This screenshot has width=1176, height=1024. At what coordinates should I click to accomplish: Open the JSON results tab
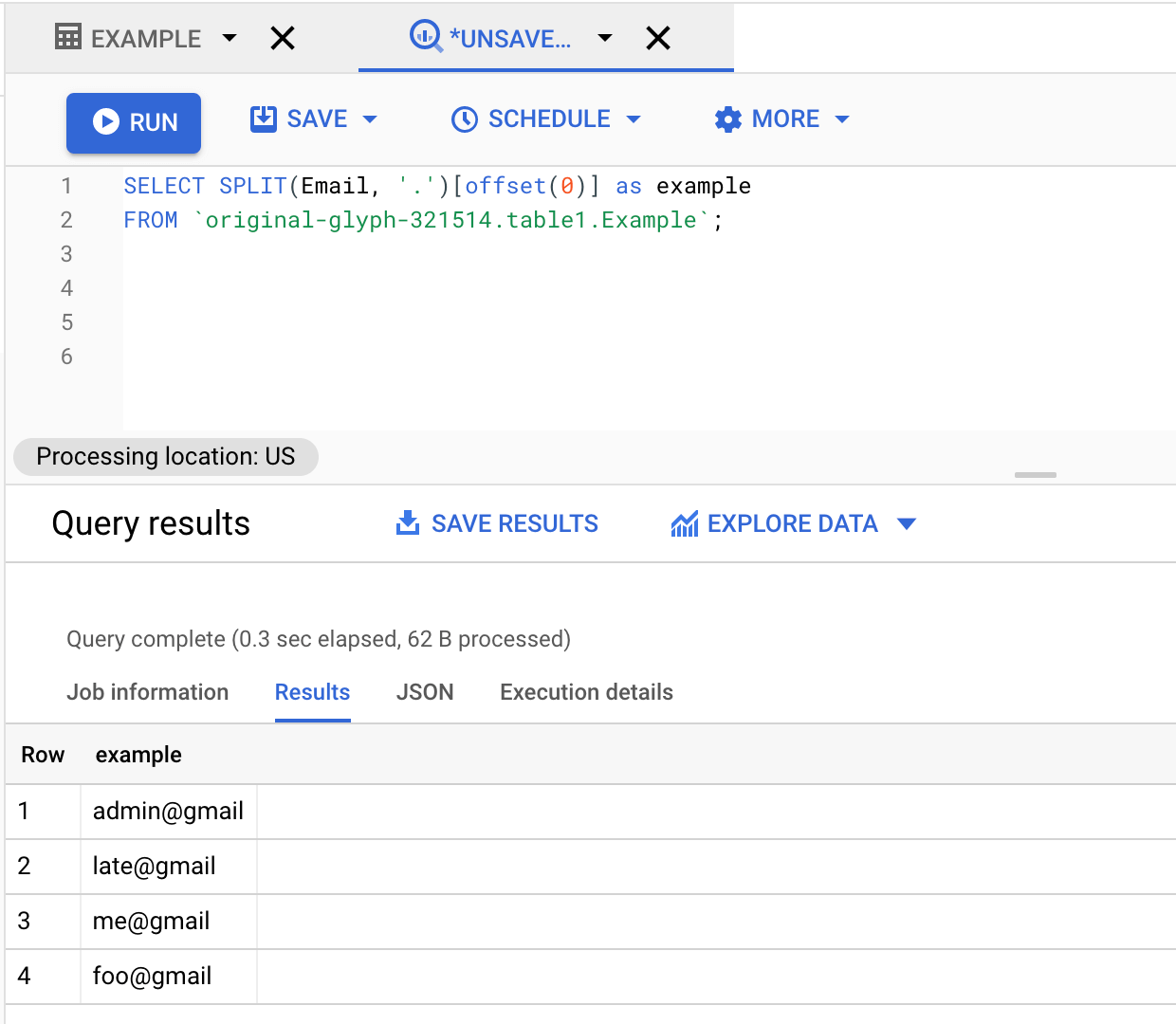pos(425,692)
